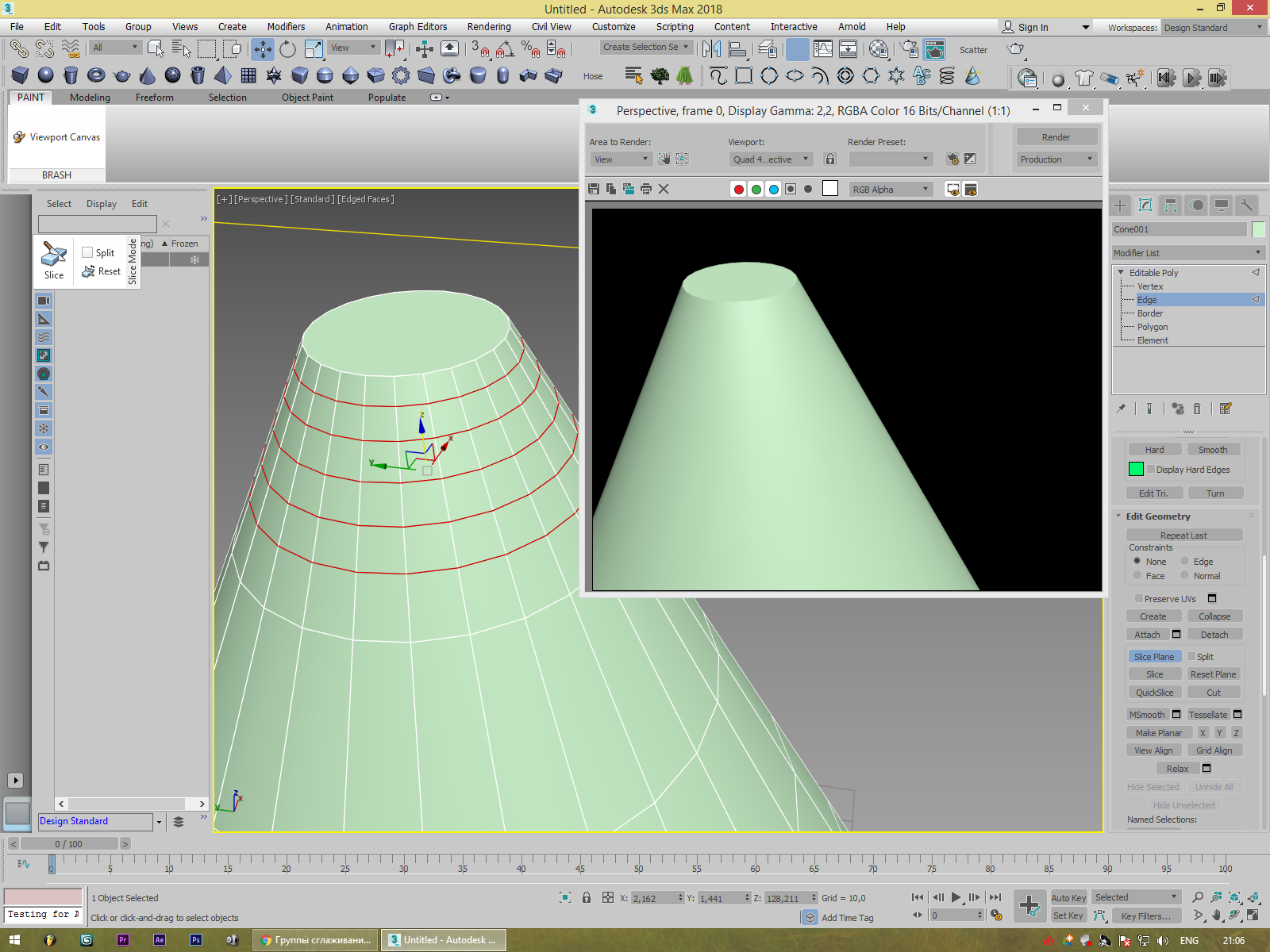Select the Select and Move tool
Viewport: 1270px width, 952px height.
point(262,49)
